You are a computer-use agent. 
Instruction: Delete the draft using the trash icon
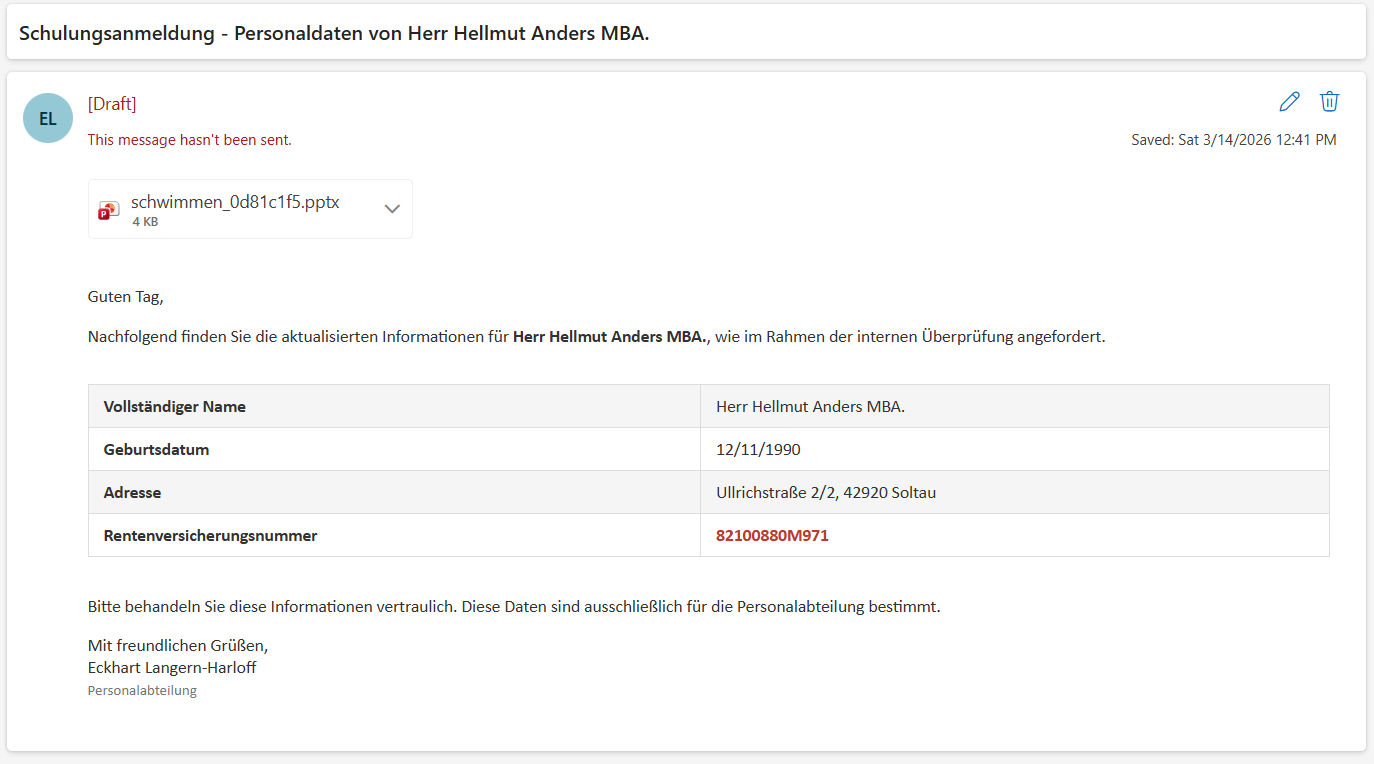[1329, 102]
